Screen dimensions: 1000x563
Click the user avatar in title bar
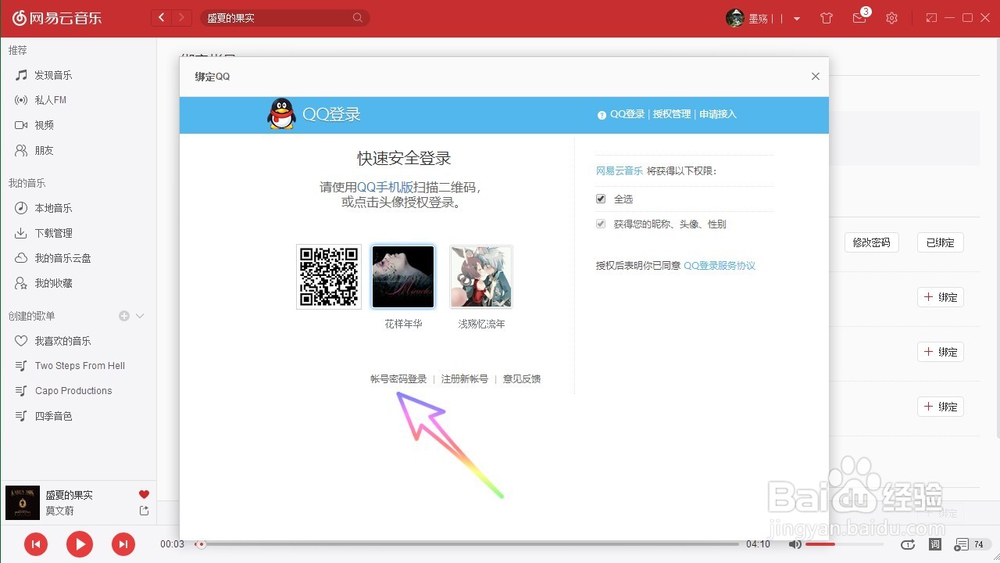(x=735, y=18)
